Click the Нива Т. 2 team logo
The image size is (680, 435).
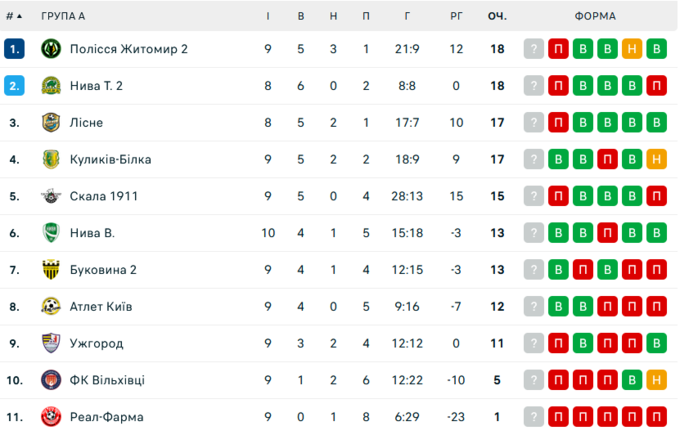click(x=51, y=86)
